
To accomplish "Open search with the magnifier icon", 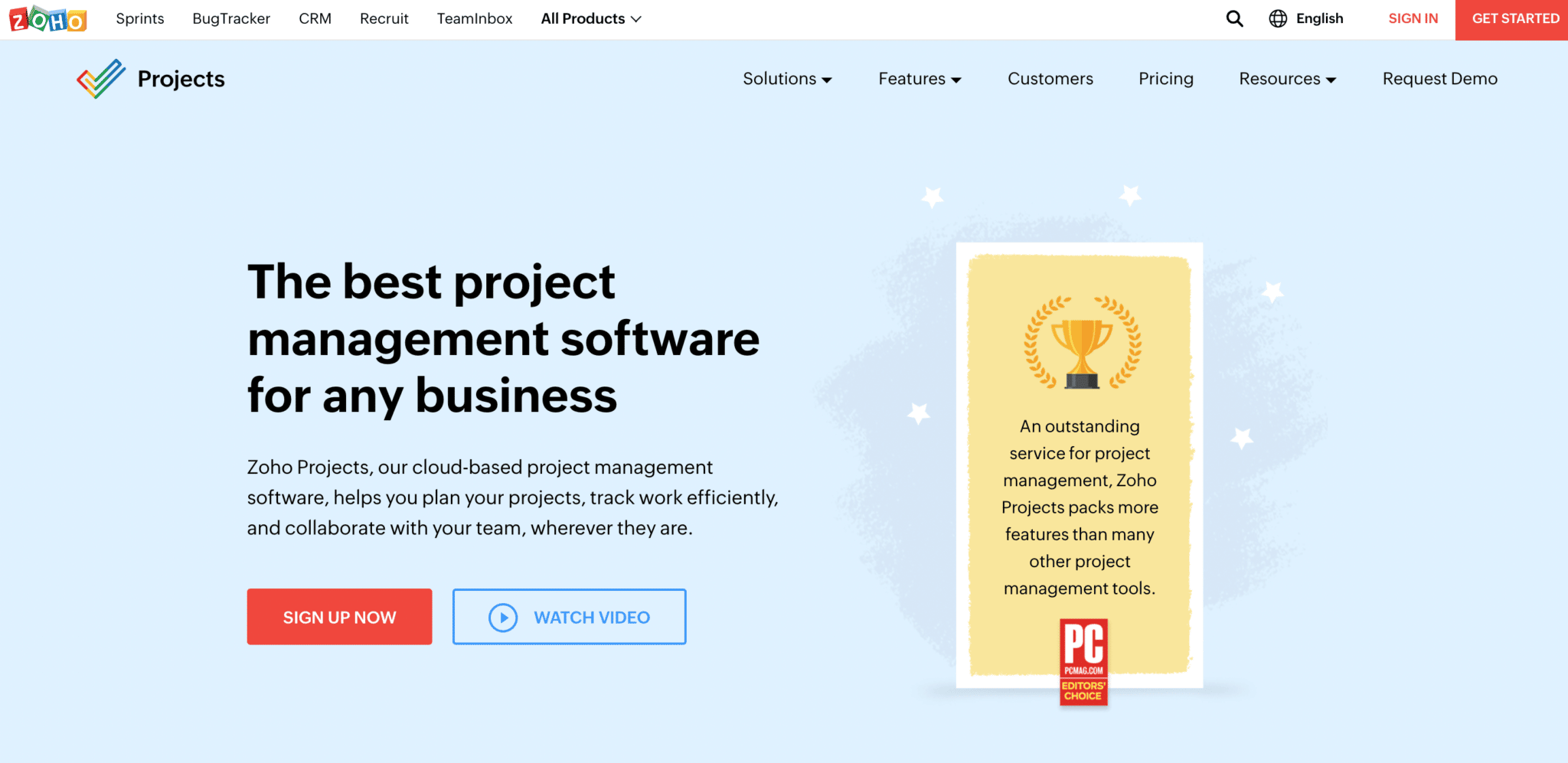I will (x=1233, y=18).
